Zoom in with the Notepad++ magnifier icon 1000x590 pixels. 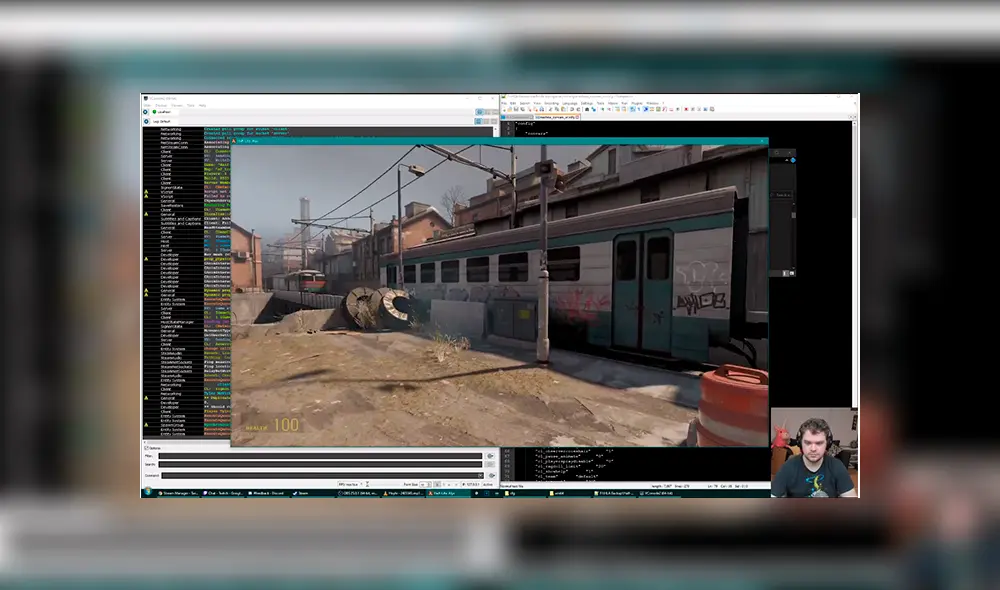pyautogui.click(x=602, y=109)
